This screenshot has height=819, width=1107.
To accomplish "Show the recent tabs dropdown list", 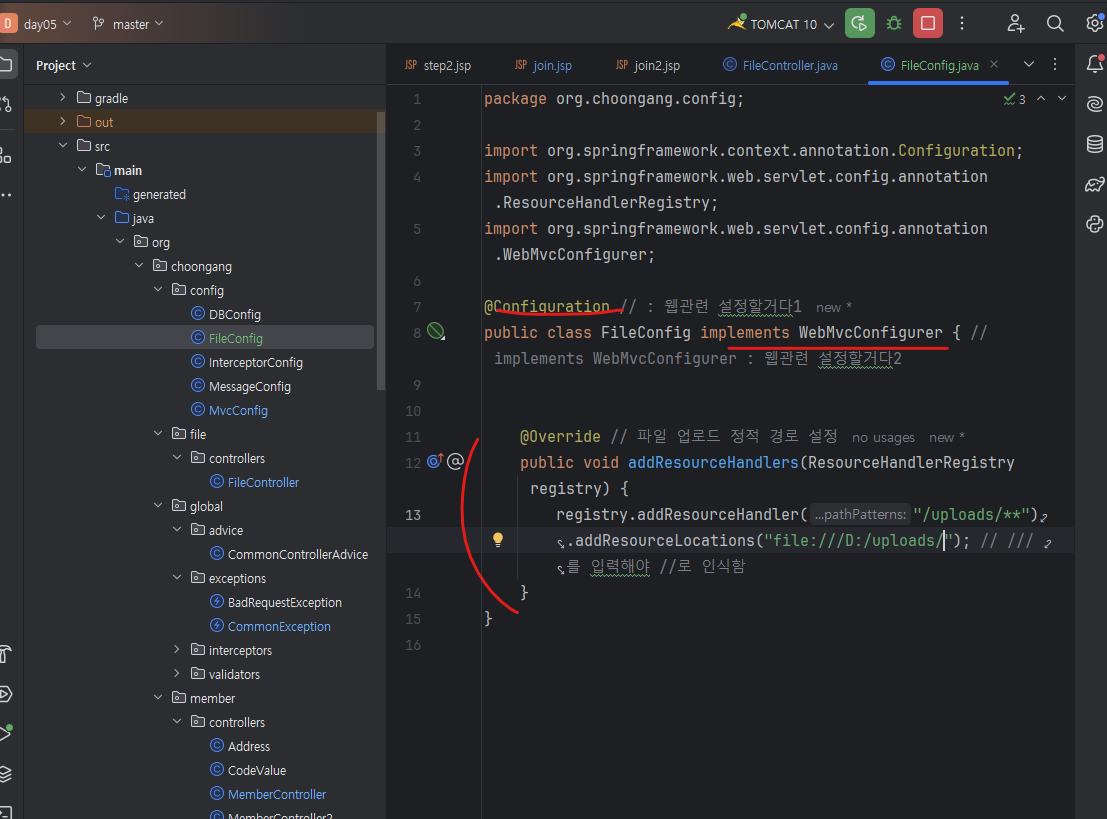I will coord(1029,64).
